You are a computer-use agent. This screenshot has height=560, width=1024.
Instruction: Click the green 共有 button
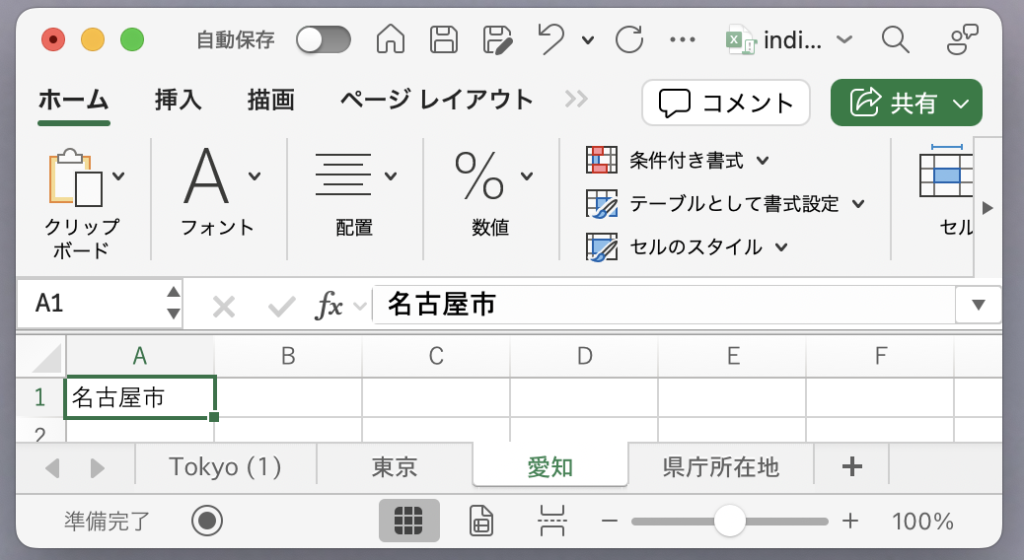click(906, 103)
